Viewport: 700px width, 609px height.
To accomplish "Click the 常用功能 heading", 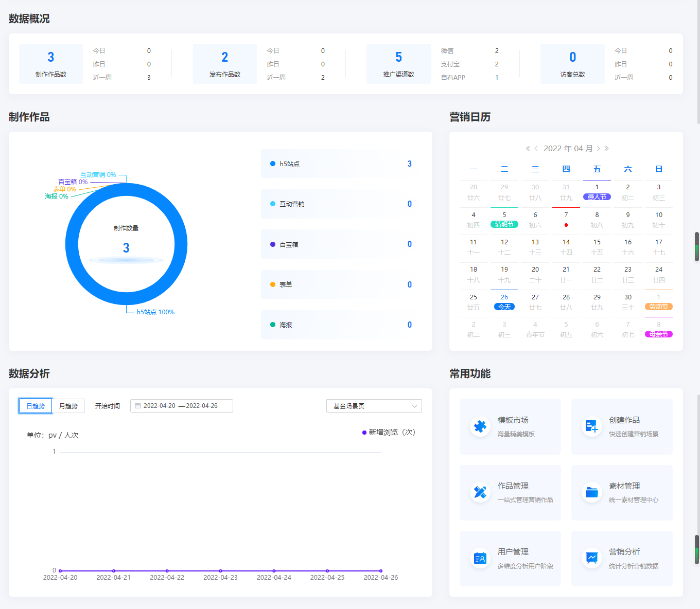I will point(470,374).
